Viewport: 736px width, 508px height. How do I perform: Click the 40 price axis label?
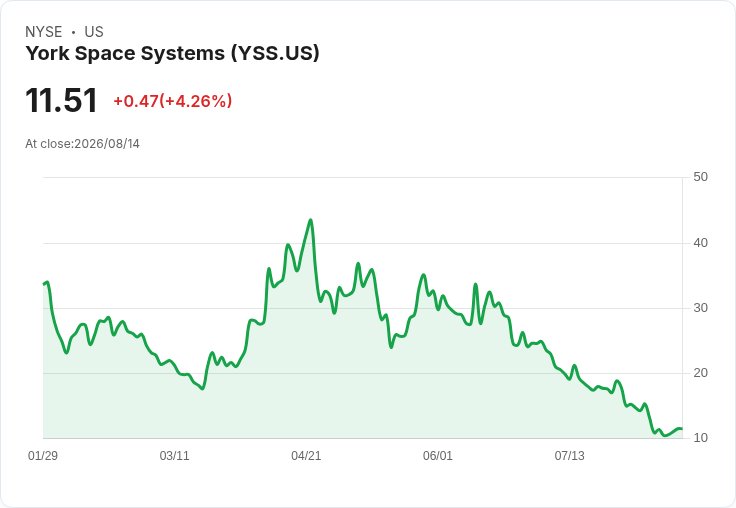700,243
